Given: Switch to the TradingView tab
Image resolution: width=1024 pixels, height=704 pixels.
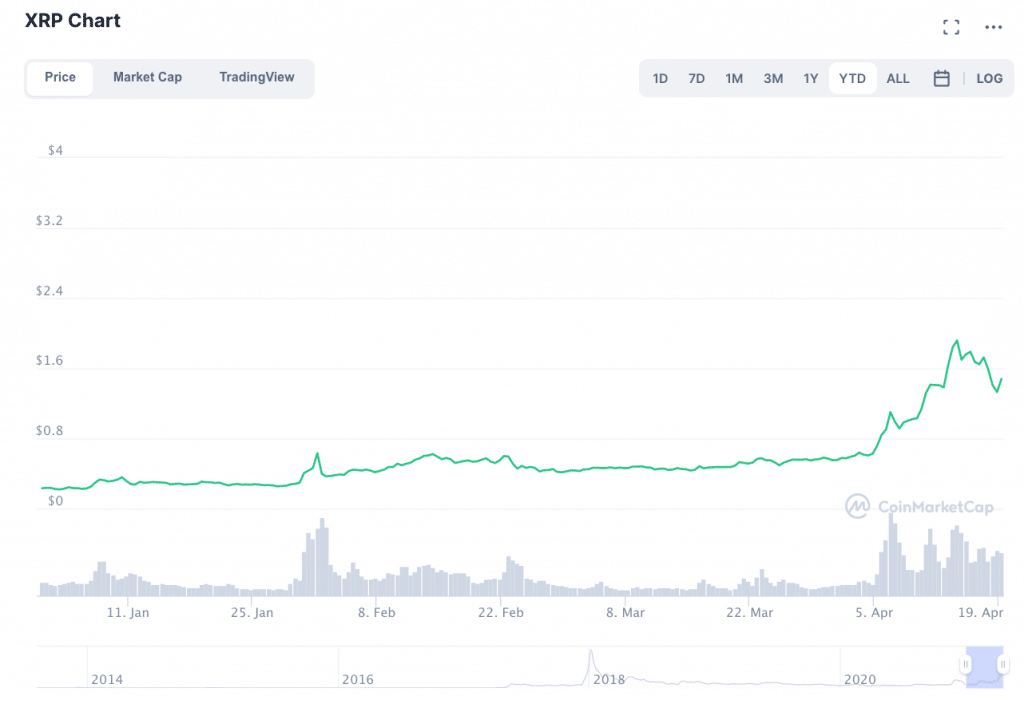Looking at the screenshot, I should 257,77.
